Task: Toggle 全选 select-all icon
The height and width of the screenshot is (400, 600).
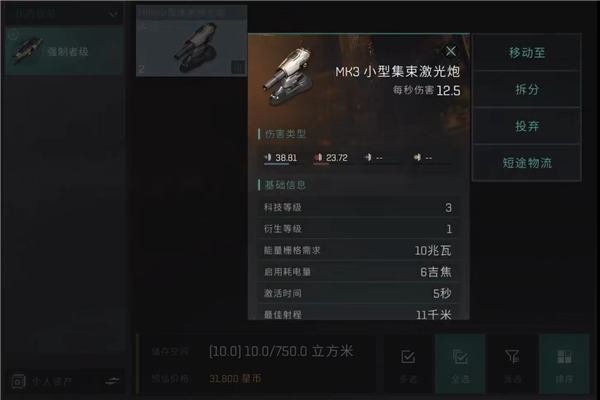Action: click(460, 357)
